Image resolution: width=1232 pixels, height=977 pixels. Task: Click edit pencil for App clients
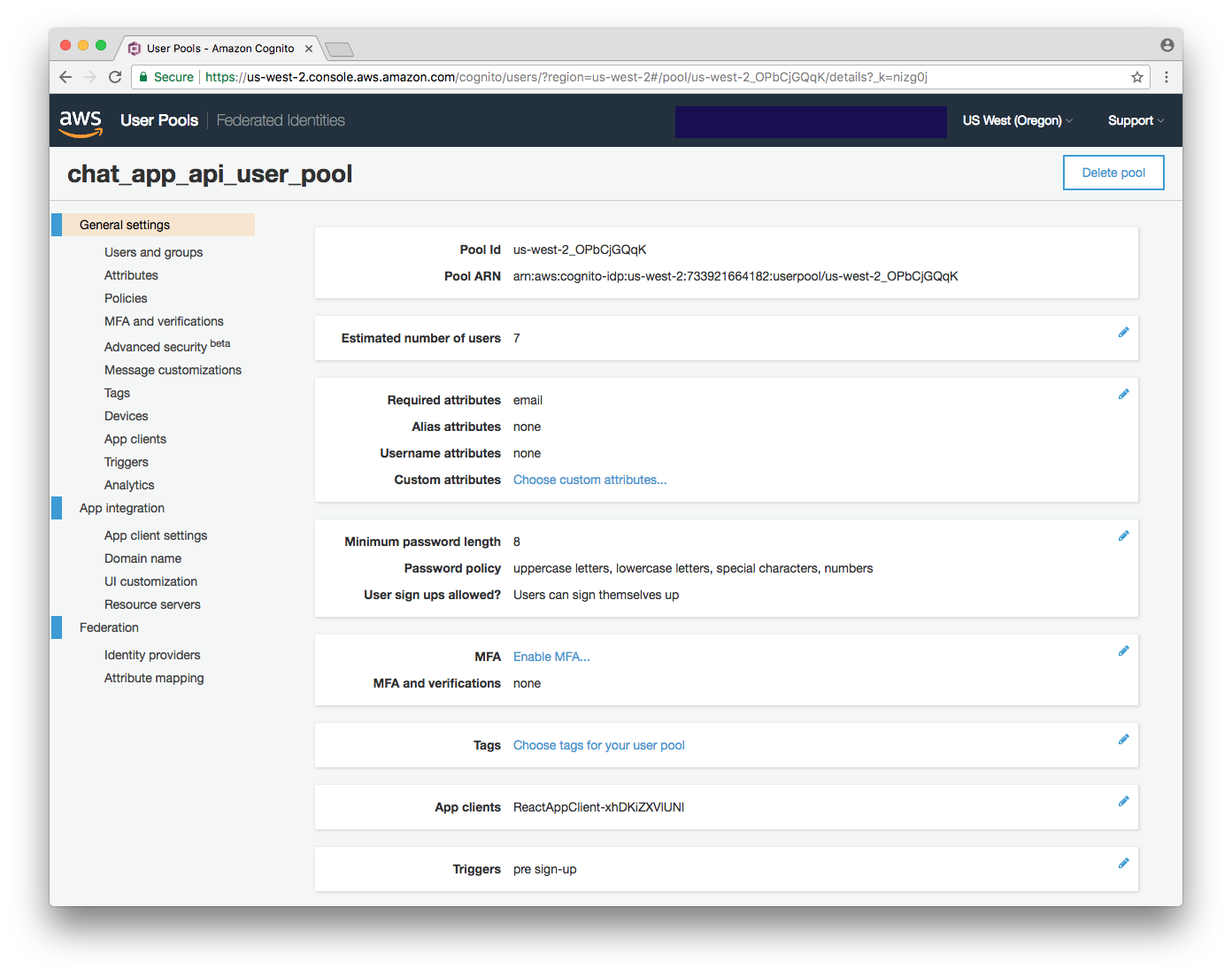point(1123,802)
